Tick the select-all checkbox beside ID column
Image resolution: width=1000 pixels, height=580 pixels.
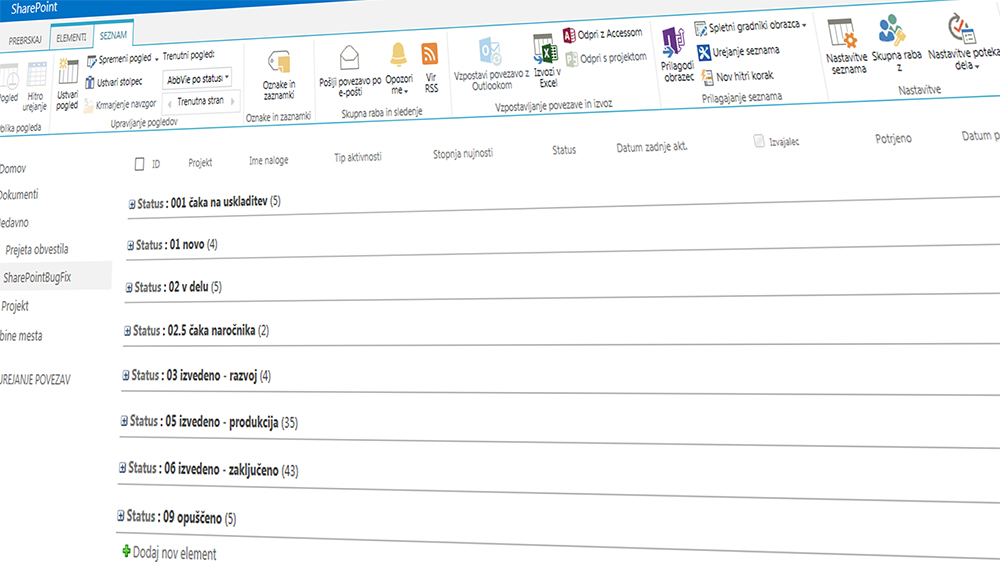click(x=139, y=163)
